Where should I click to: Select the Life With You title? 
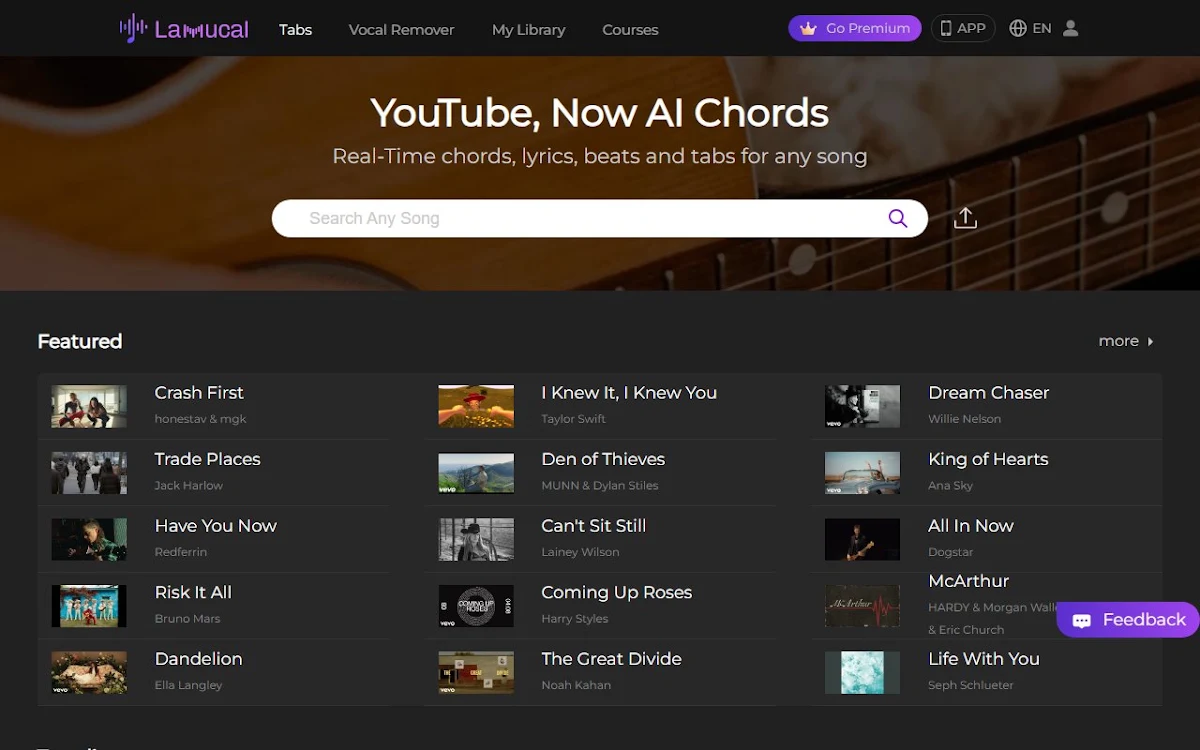click(984, 659)
